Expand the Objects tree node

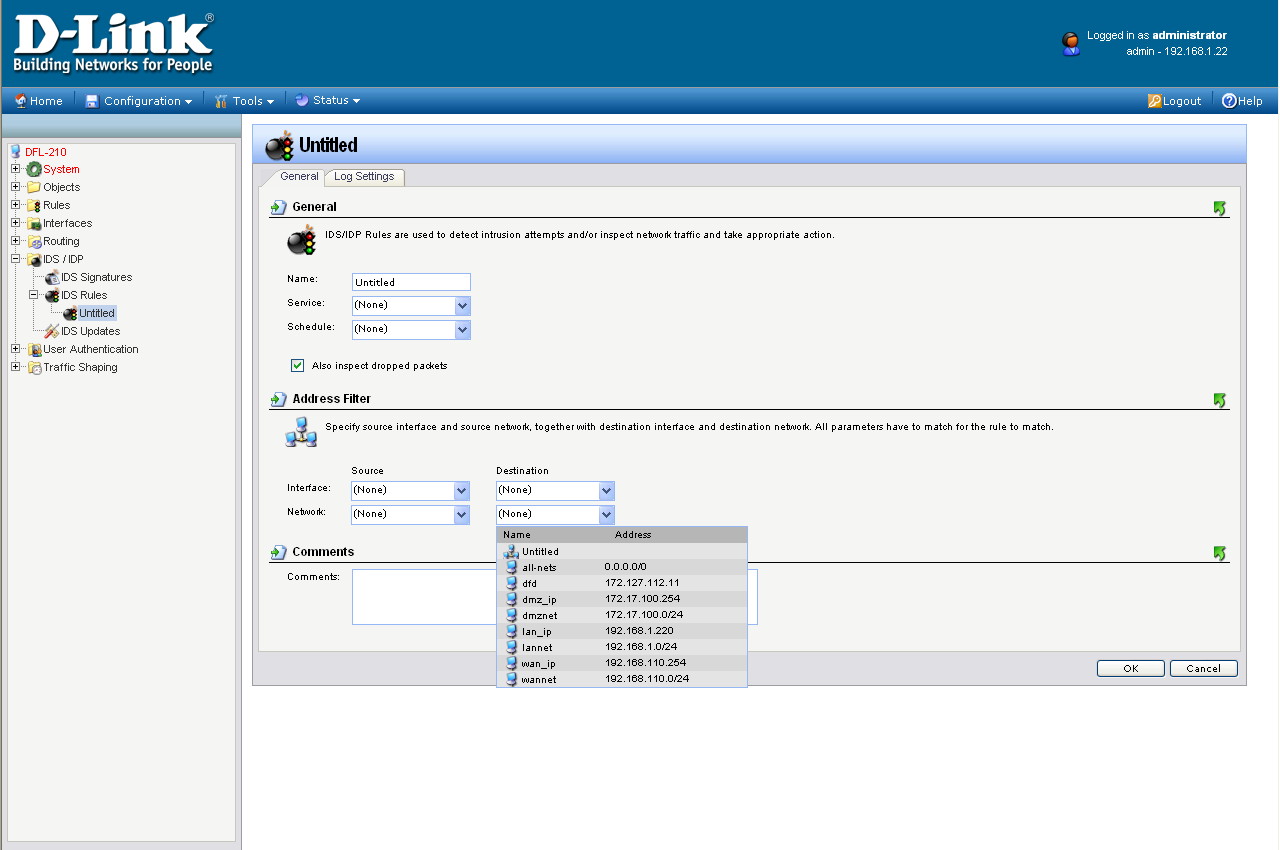tap(16, 187)
